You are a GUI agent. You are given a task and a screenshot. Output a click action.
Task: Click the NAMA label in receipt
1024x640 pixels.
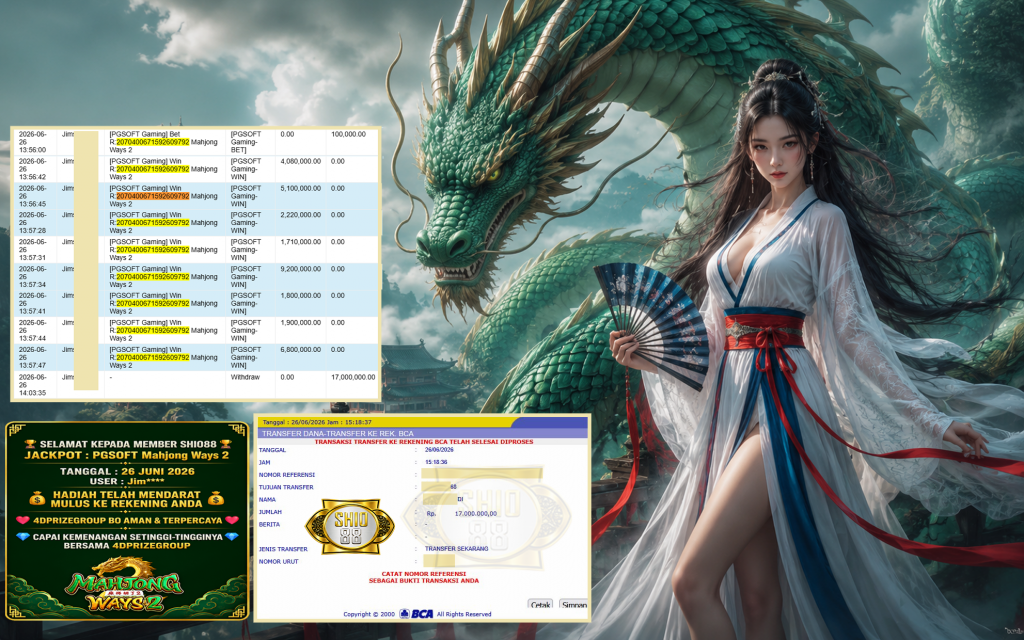point(267,500)
